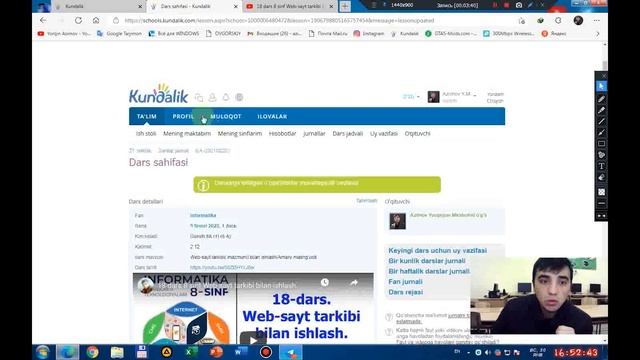Show more bookmarks with the chevron
This screenshot has width=640, height=360.
pos(598,34)
